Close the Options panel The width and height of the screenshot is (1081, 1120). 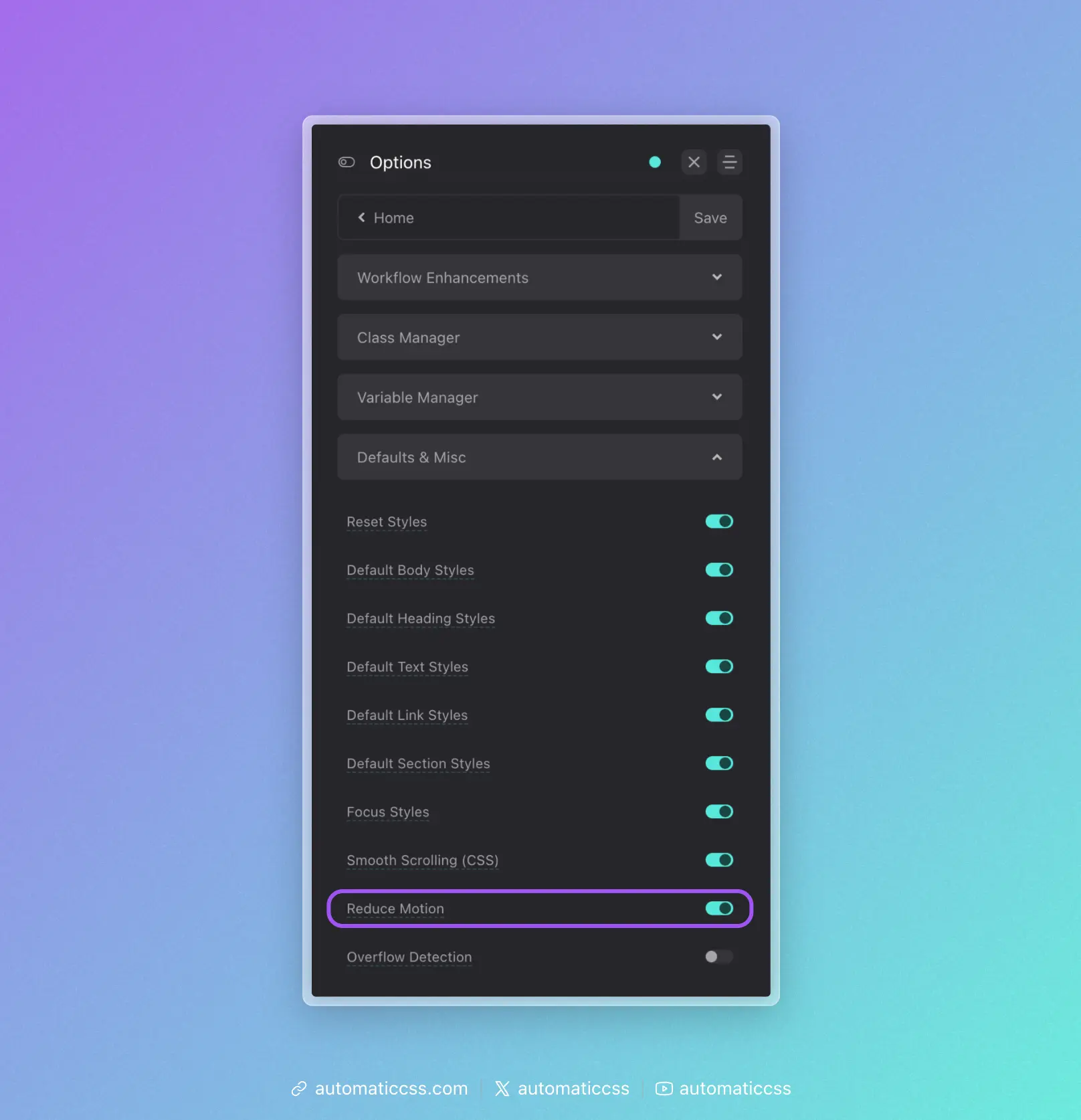[x=693, y=162]
